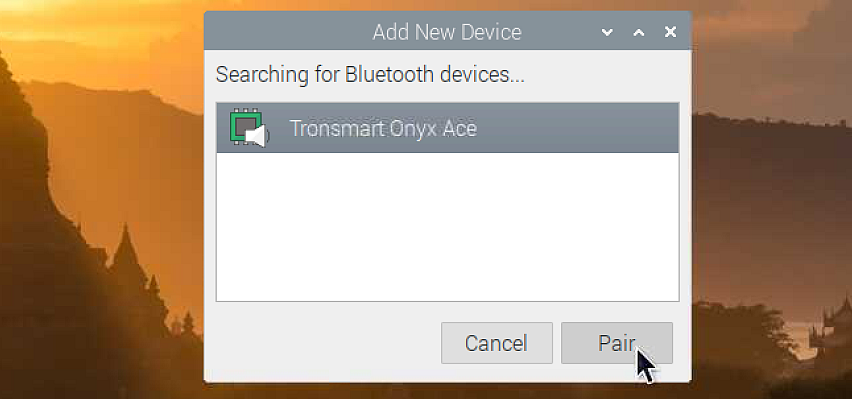Click the audio device icon beside Tronsmart Onyx Ace
This screenshot has width=852, height=399.
(249, 128)
